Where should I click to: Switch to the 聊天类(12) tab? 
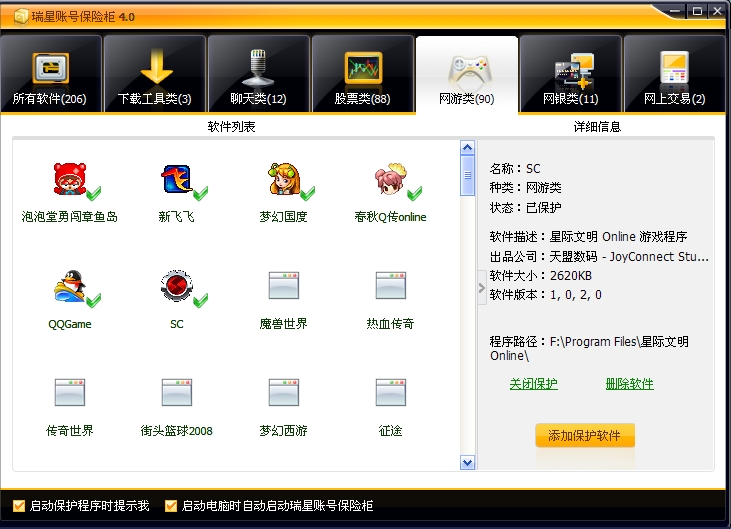tap(259, 75)
